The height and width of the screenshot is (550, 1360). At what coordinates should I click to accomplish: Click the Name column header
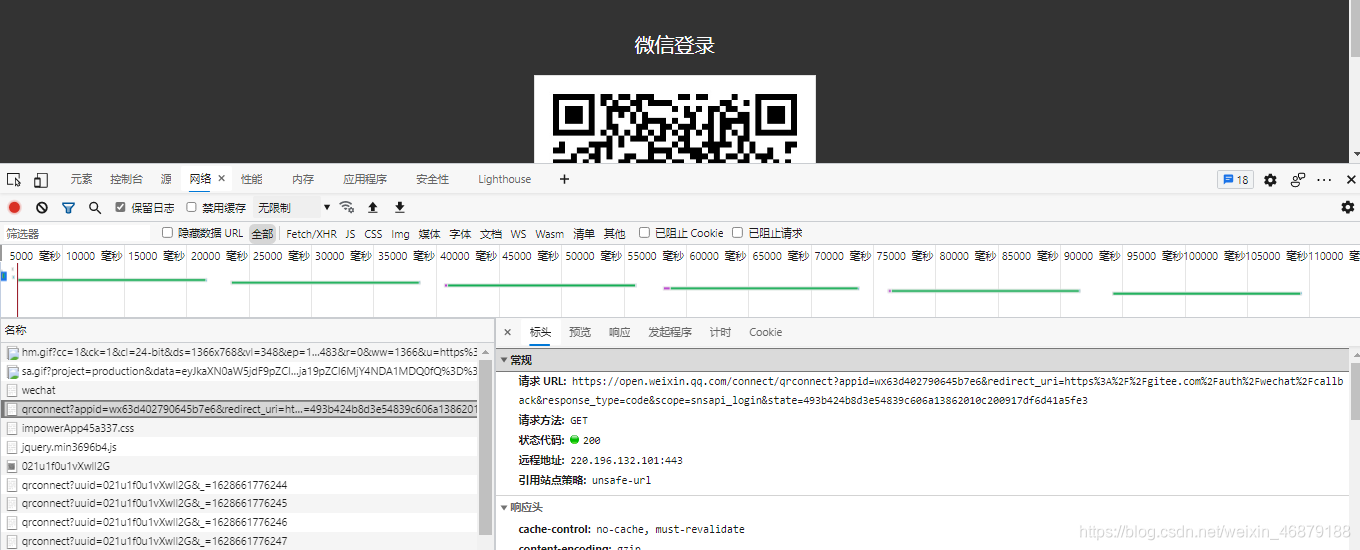click(246, 330)
